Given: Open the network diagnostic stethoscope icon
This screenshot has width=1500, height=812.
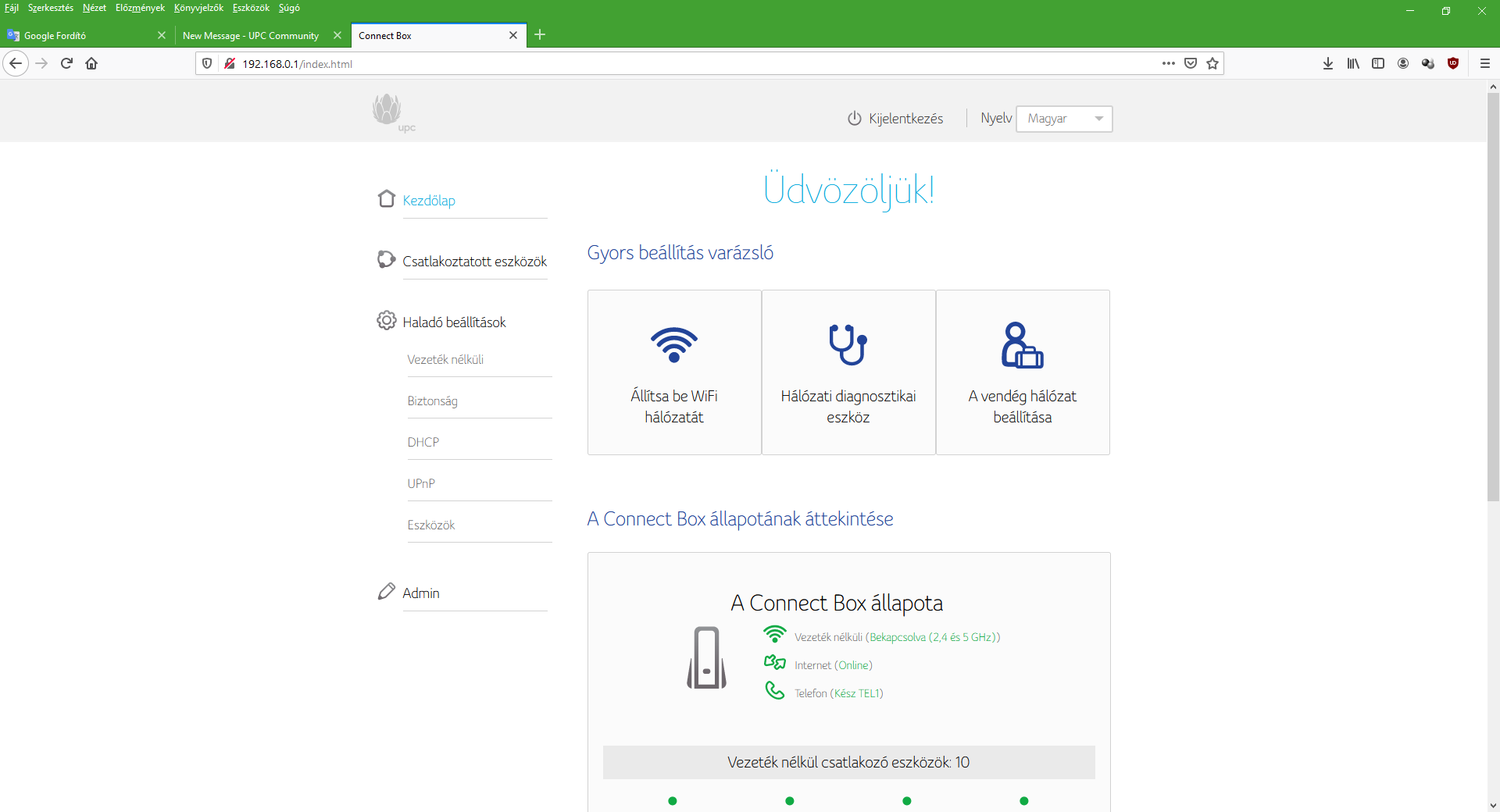Looking at the screenshot, I should (x=848, y=344).
